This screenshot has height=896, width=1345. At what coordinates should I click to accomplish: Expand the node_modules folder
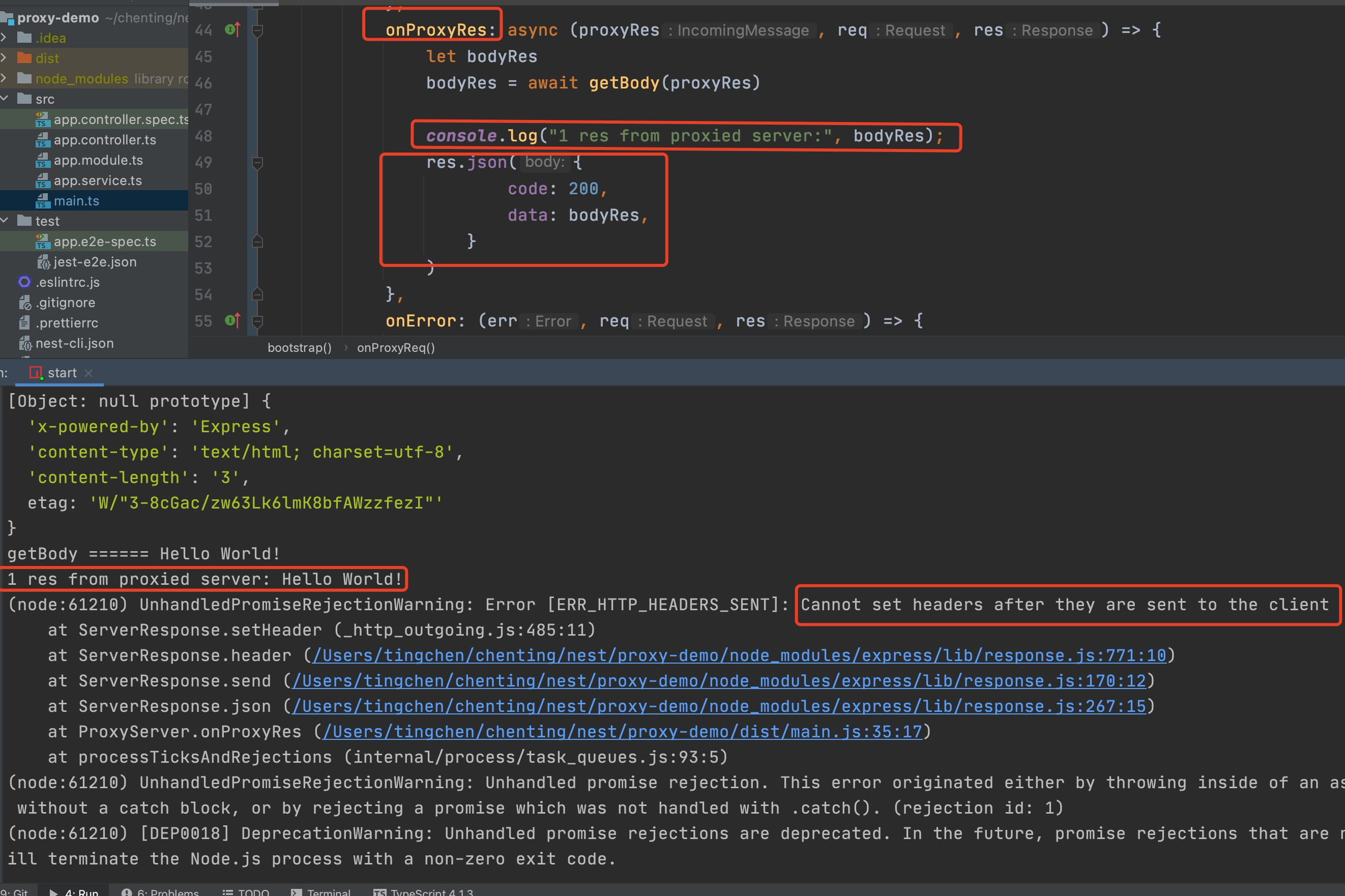coord(4,78)
